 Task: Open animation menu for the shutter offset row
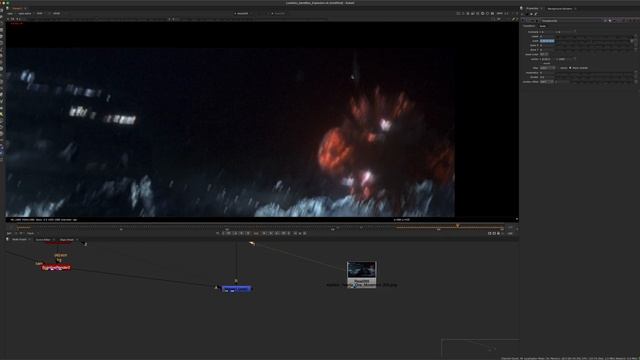click(x=636, y=82)
